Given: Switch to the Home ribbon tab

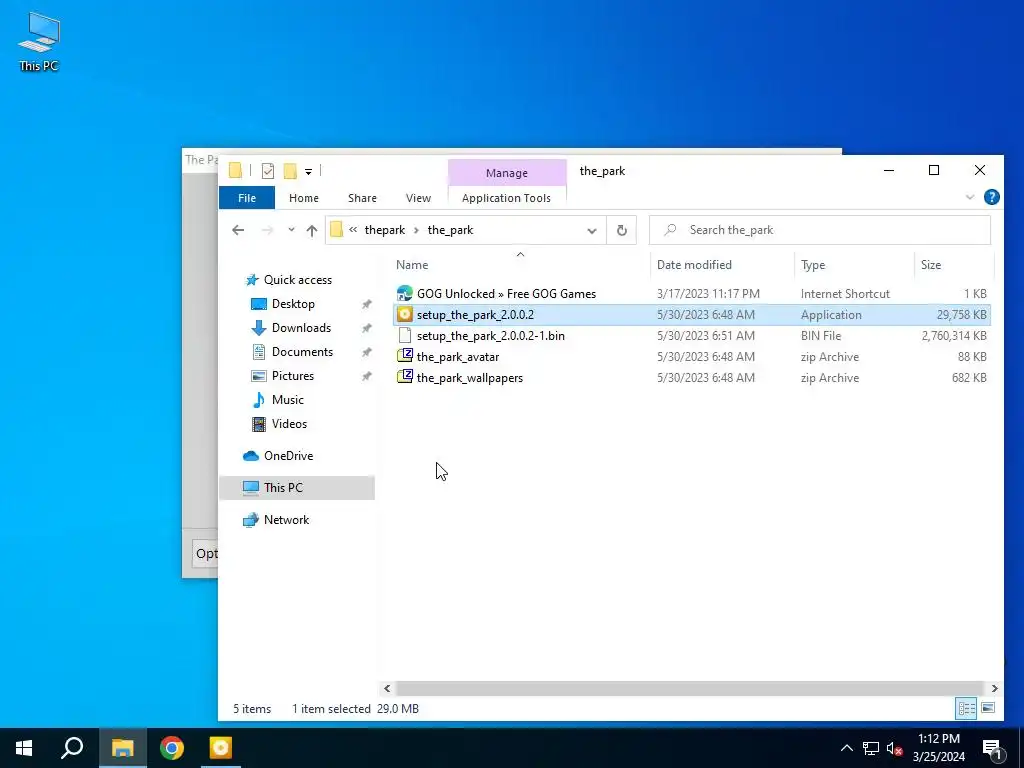Looking at the screenshot, I should click(x=304, y=198).
